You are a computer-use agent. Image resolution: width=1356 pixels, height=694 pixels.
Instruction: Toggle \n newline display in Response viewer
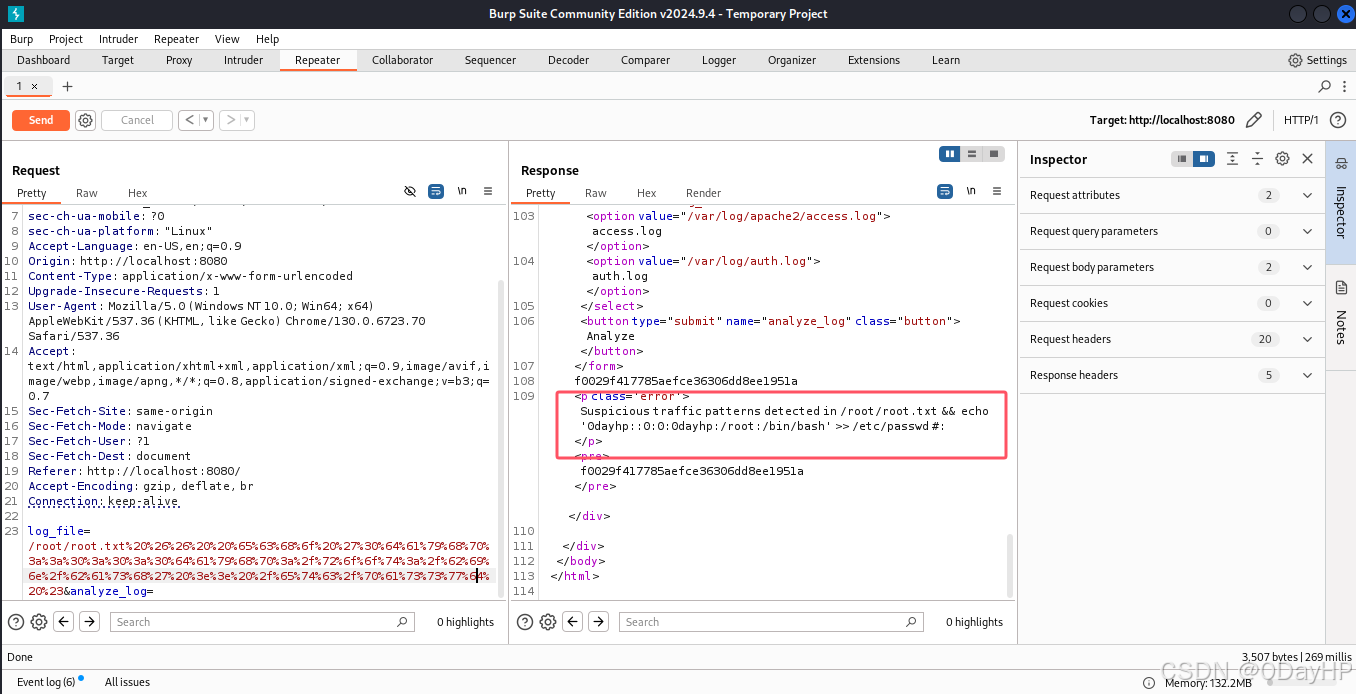(x=971, y=191)
